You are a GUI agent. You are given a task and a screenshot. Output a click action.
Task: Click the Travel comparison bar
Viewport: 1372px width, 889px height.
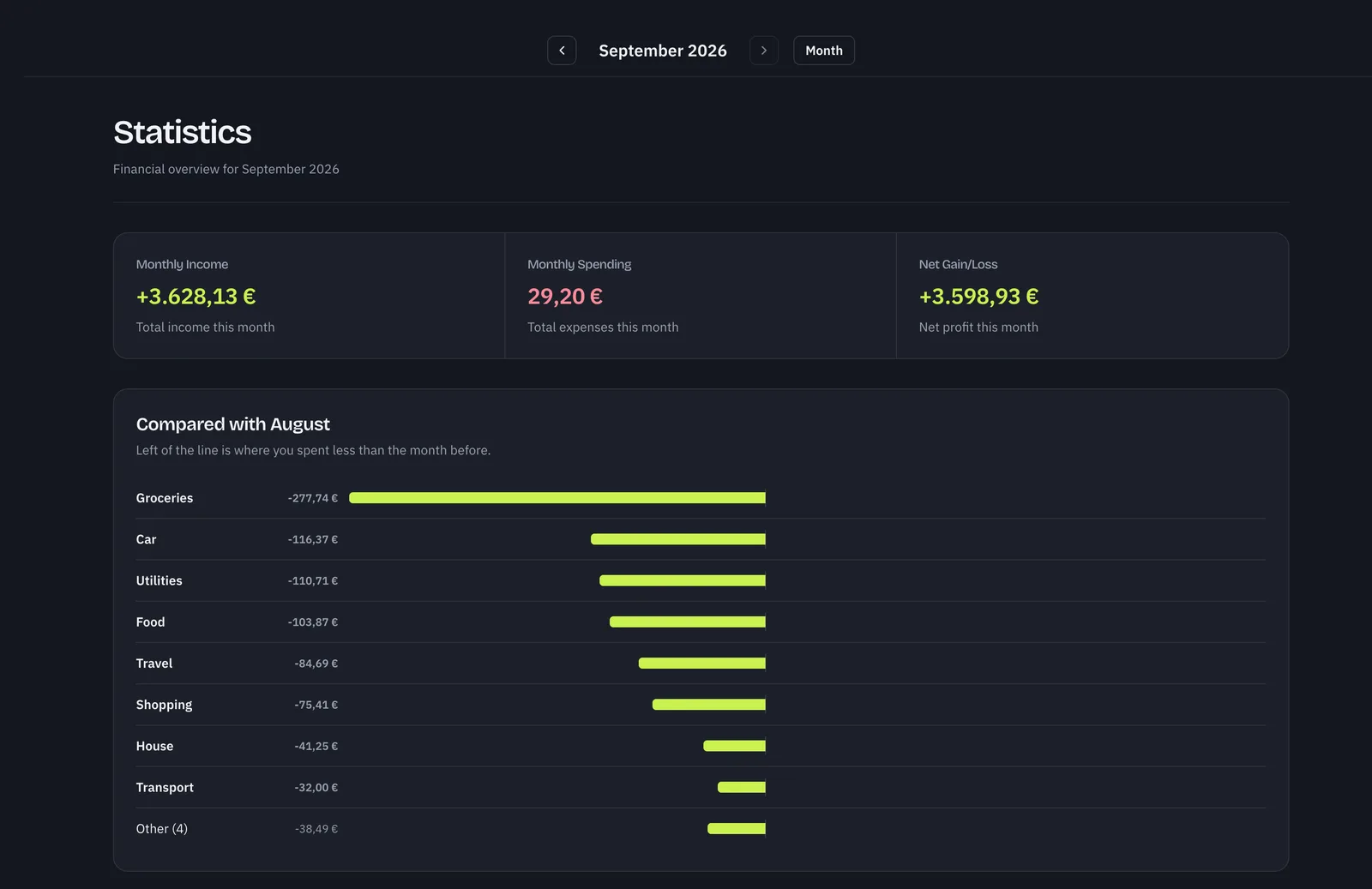click(x=702, y=663)
